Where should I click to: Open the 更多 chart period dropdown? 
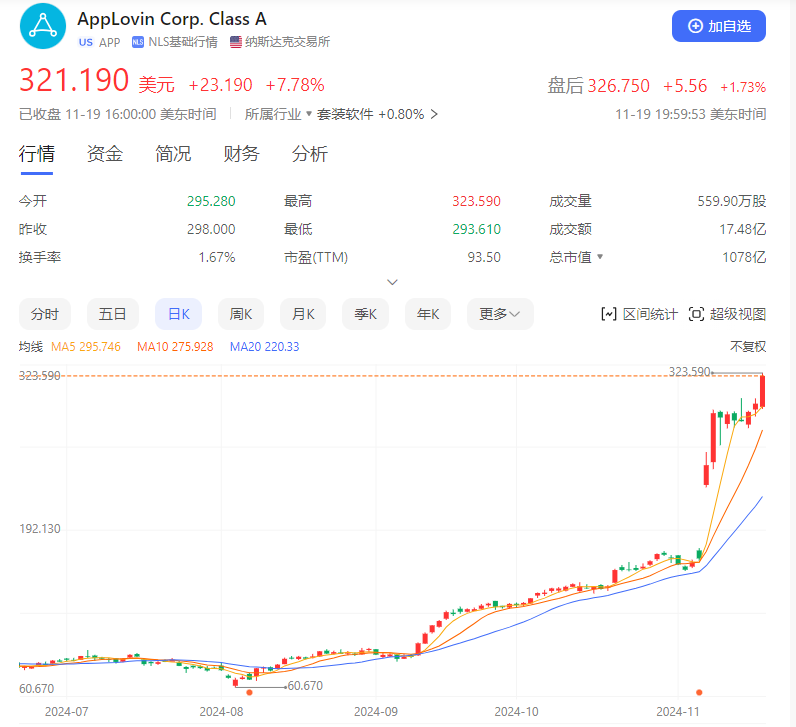pos(498,314)
